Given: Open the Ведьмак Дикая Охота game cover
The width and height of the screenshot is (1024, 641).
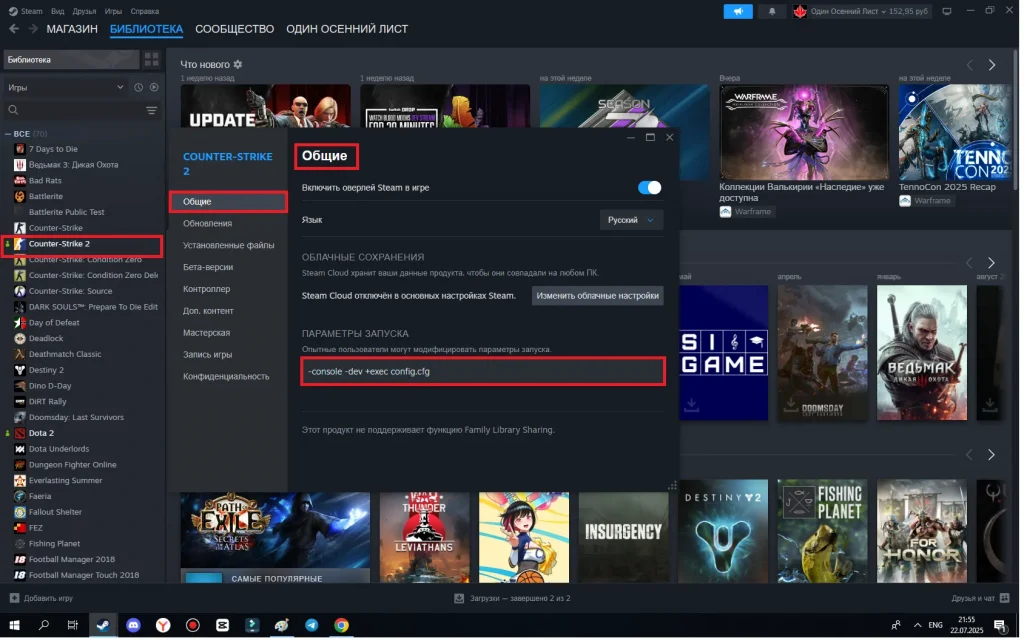Looking at the screenshot, I should click(x=921, y=352).
